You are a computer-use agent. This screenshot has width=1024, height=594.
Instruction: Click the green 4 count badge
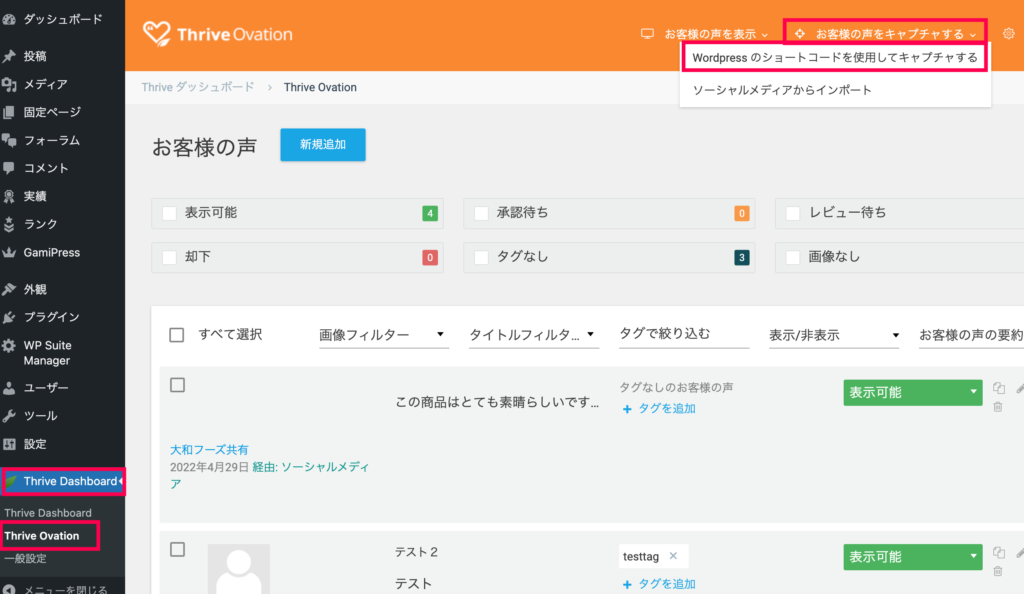point(430,213)
